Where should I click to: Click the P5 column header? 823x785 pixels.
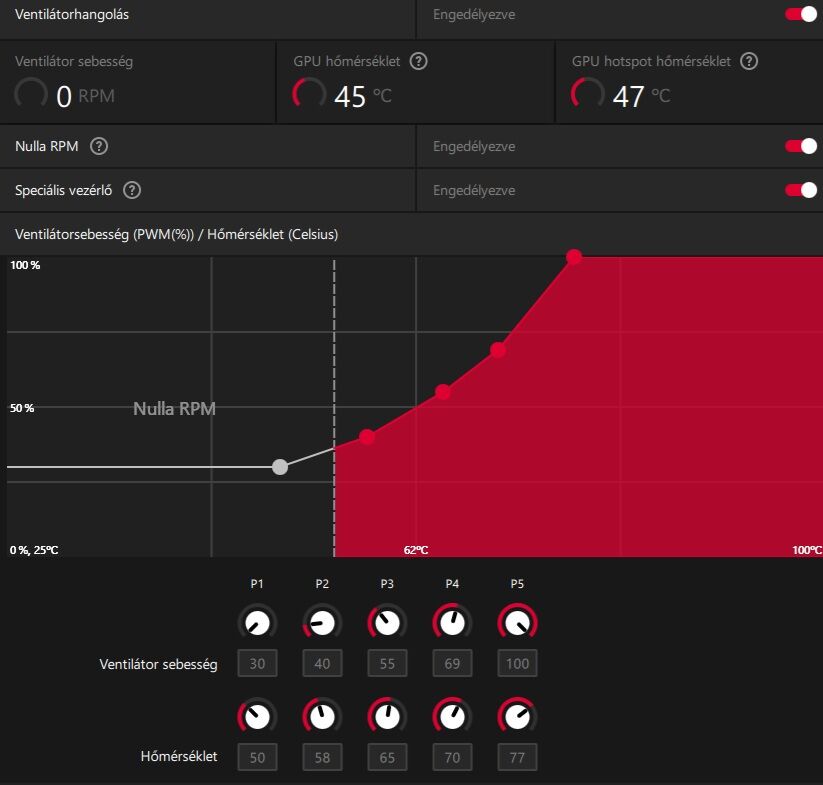point(517,584)
